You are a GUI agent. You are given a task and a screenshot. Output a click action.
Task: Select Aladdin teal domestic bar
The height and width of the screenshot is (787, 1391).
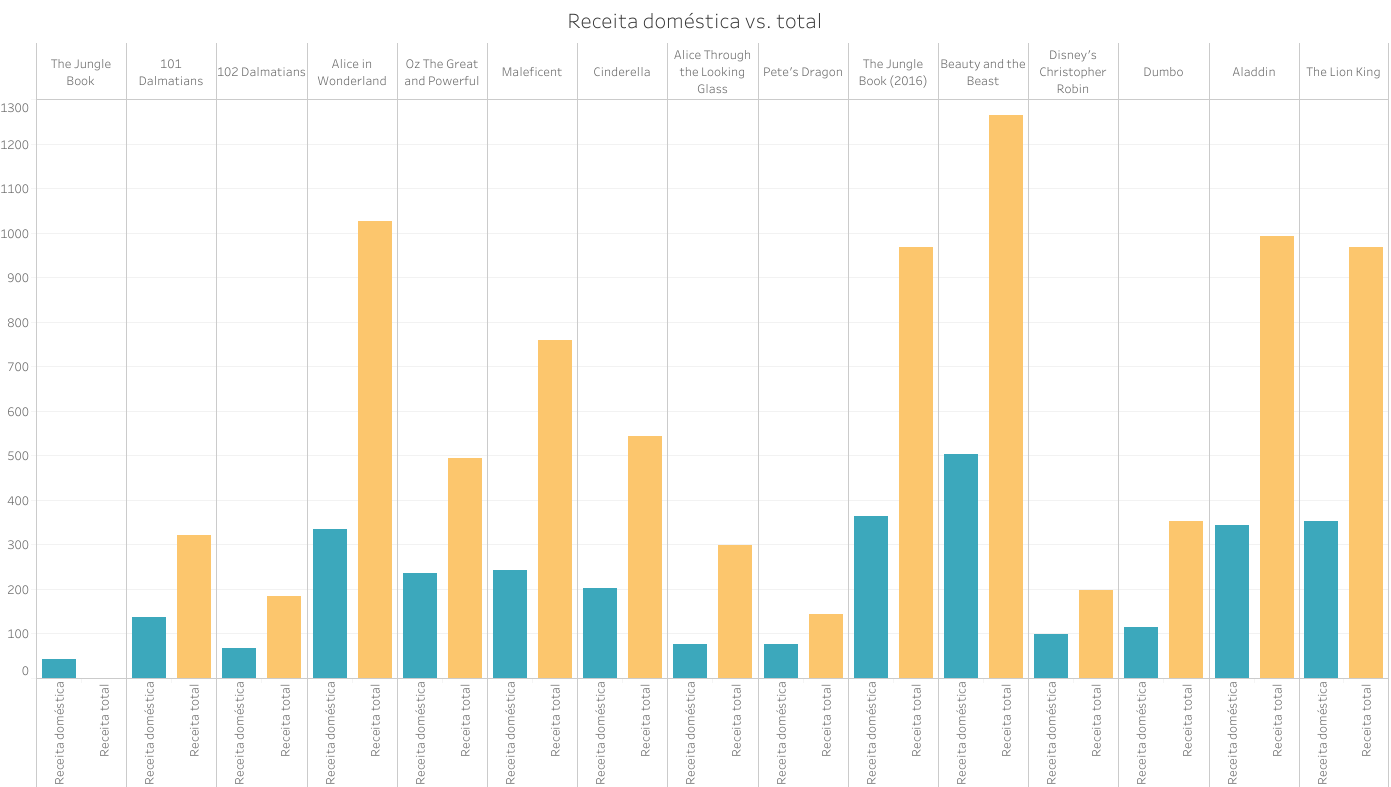point(1232,601)
